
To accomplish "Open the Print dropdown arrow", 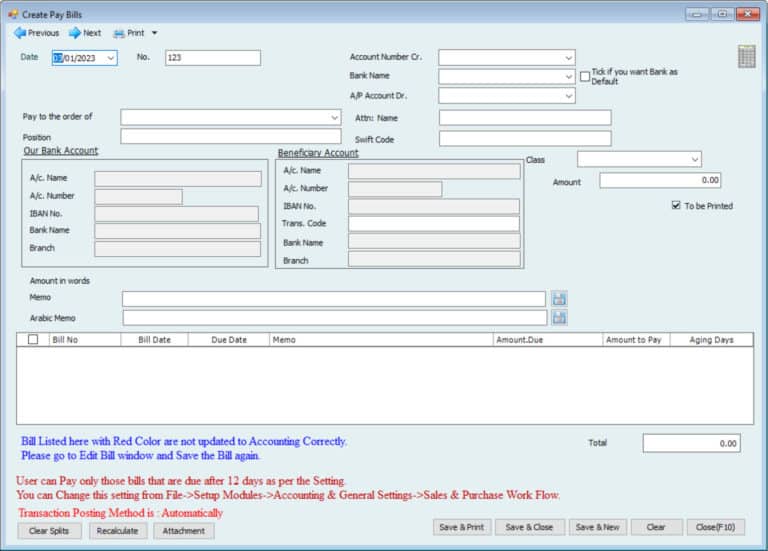I will (x=154, y=33).
